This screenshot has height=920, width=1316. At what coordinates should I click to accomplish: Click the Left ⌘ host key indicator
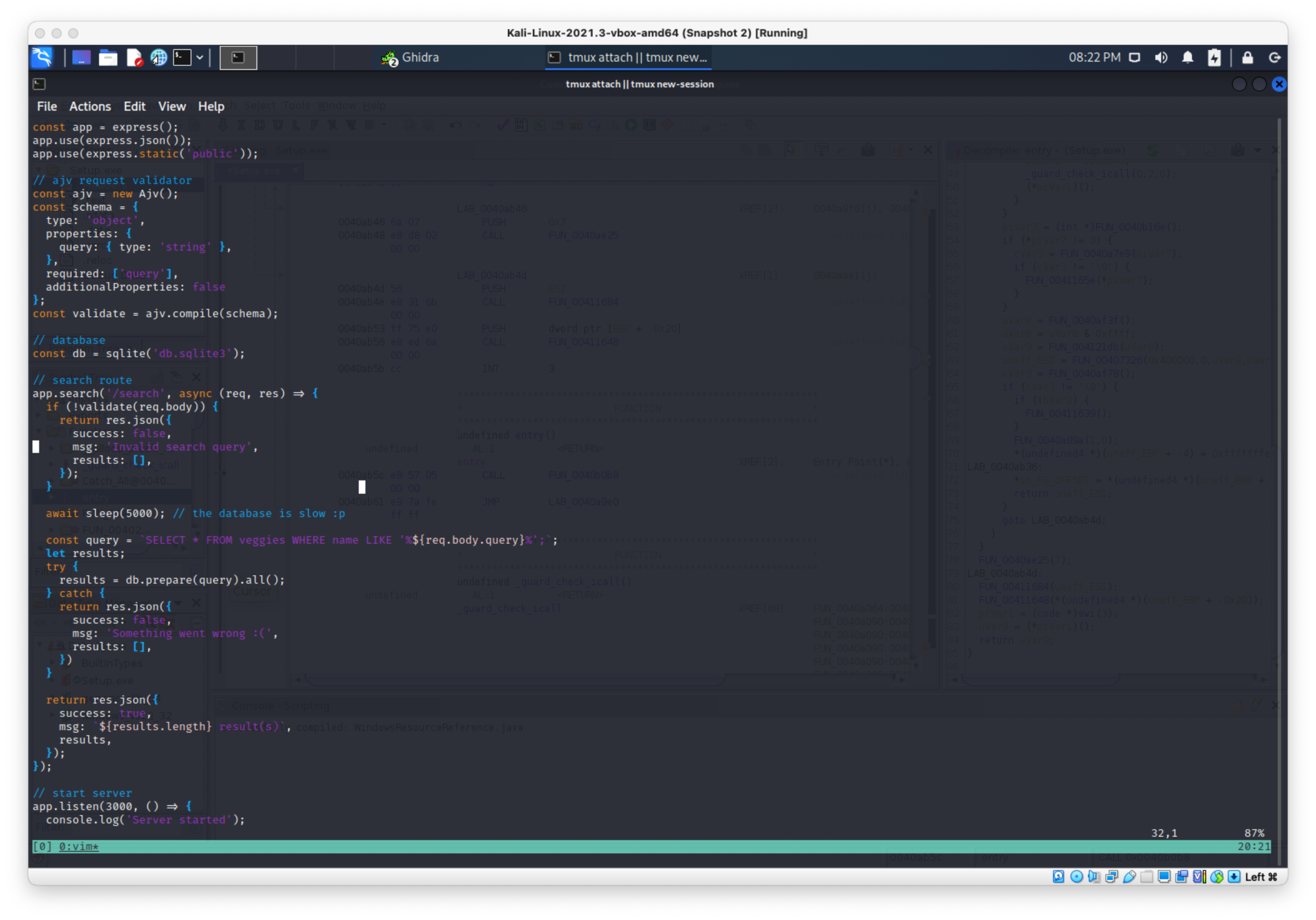coord(1261,877)
